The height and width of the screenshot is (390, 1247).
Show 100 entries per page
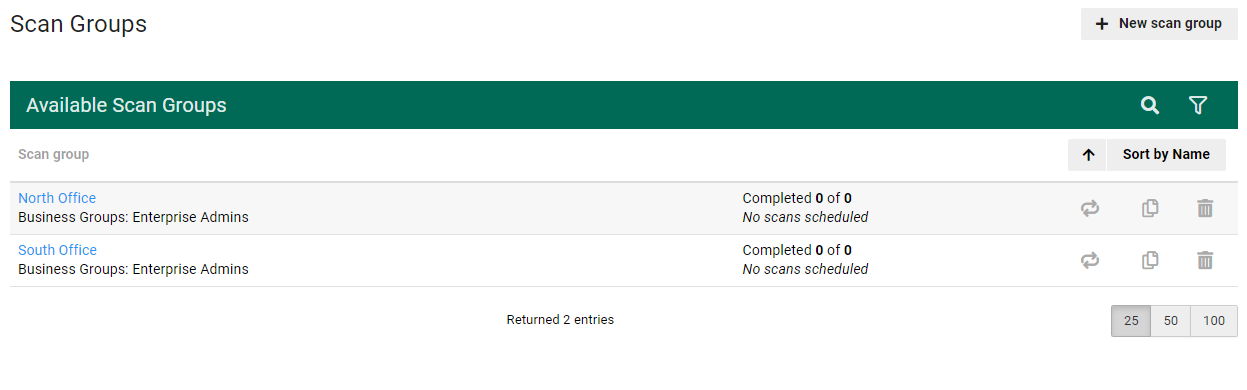click(x=1214, y=321)
